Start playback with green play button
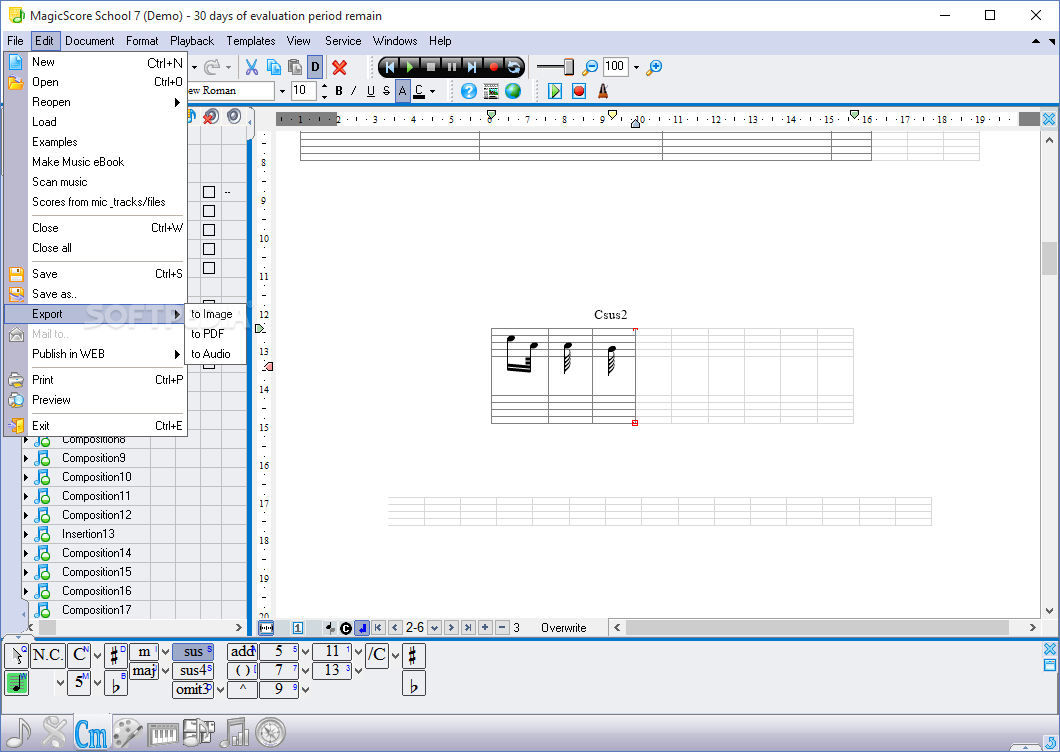The width and height of the screenshot is (1060, 752). 410,67
